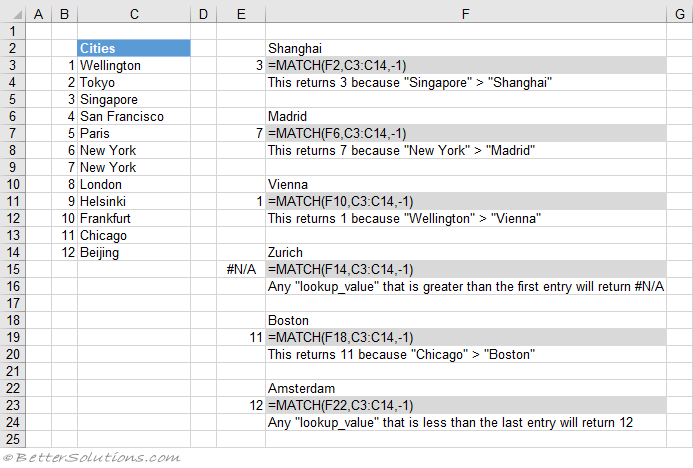
Task: Click the 'less than the last entry' note
Action: 450,423
